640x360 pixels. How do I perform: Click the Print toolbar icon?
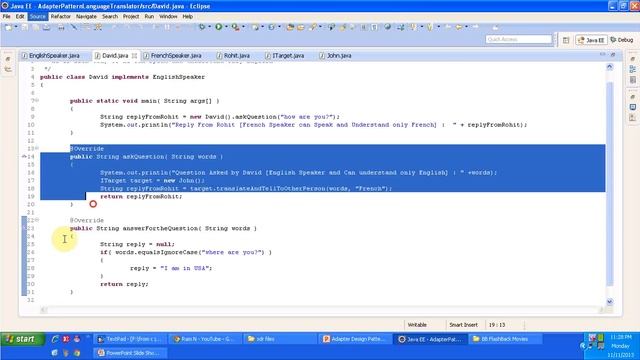61,27
